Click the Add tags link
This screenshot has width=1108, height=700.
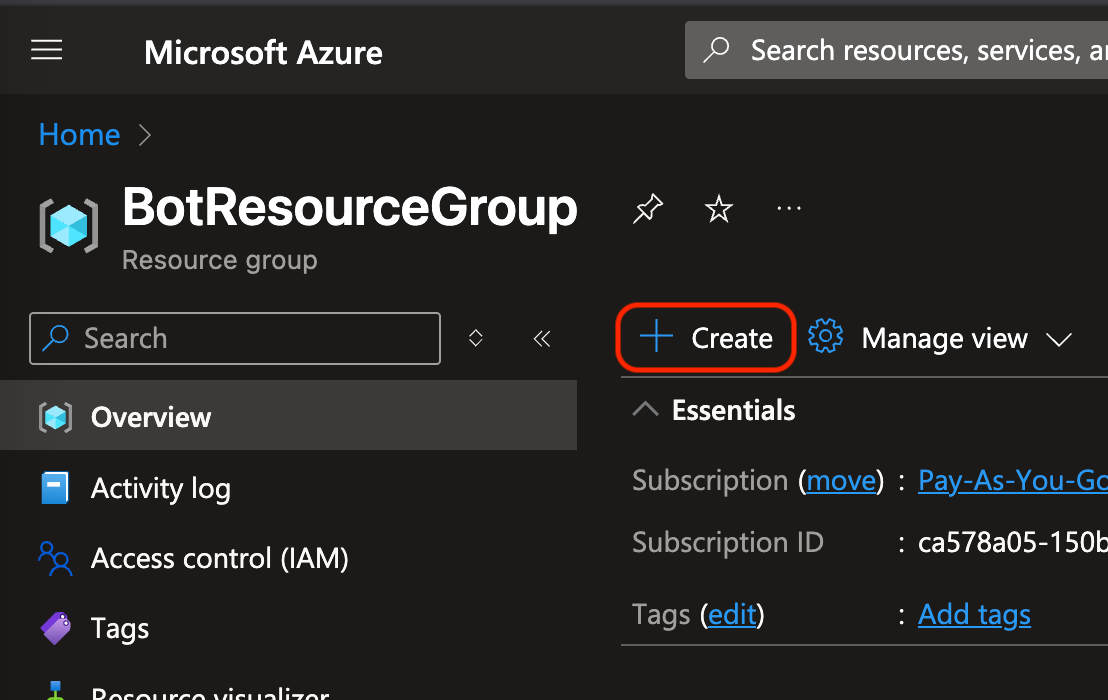click(974, 614)
